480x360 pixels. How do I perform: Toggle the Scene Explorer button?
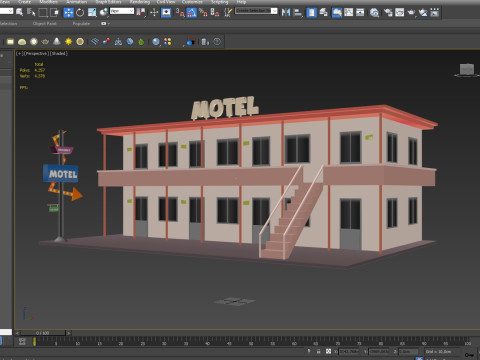[x=311, y=13]
